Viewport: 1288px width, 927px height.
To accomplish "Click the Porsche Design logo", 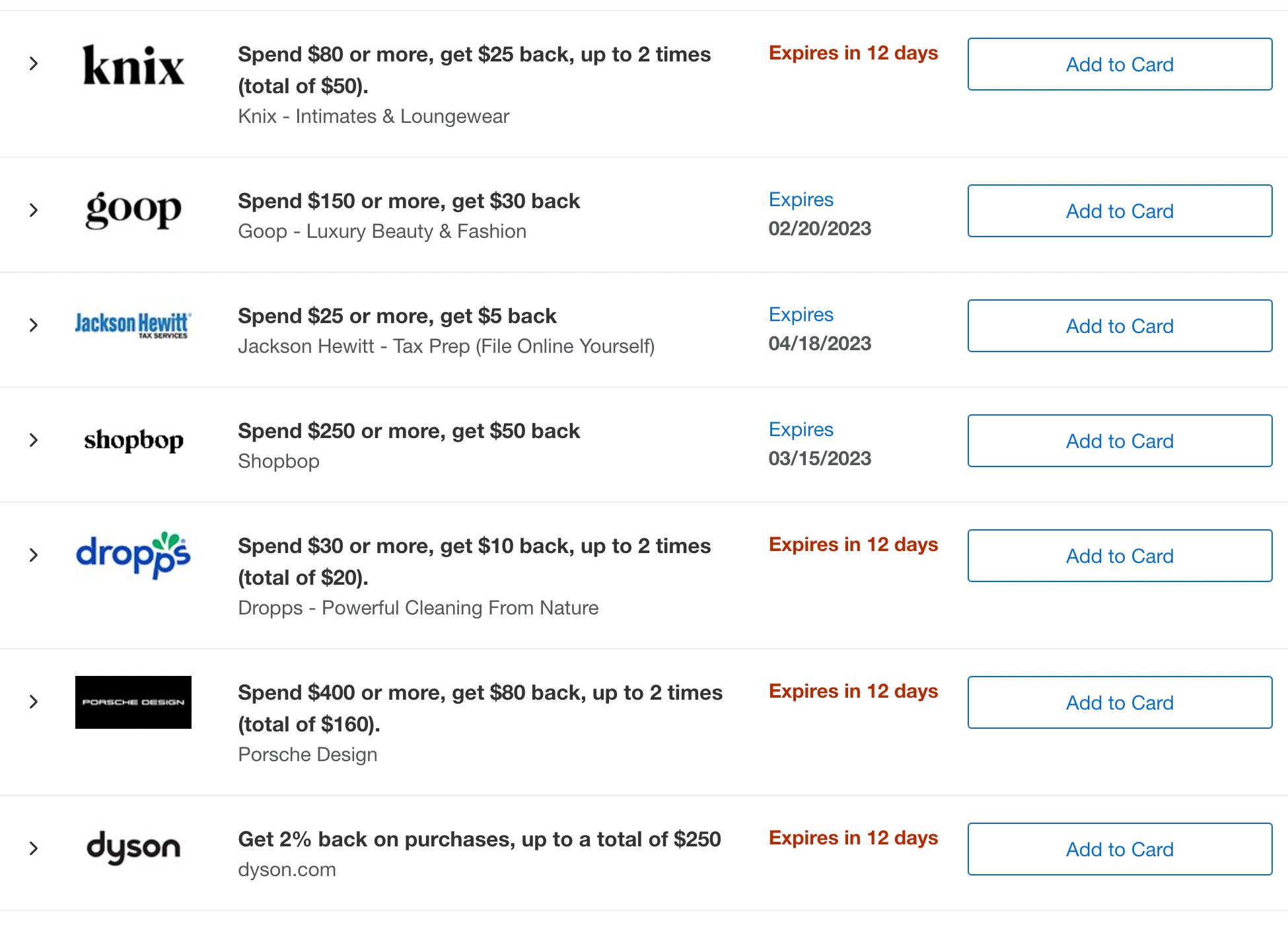I will point(133,702).
